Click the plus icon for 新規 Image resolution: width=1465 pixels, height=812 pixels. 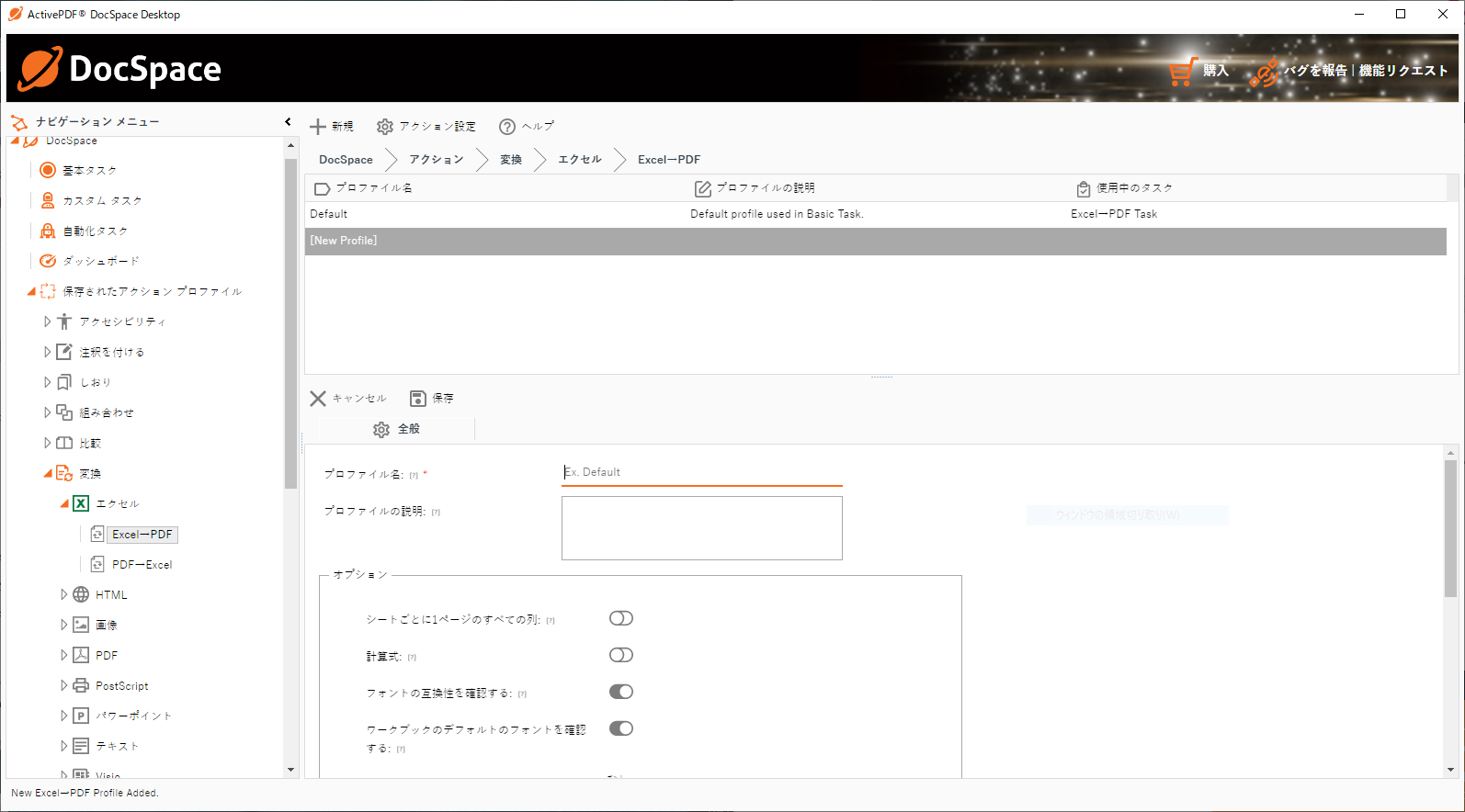(318, 127)
